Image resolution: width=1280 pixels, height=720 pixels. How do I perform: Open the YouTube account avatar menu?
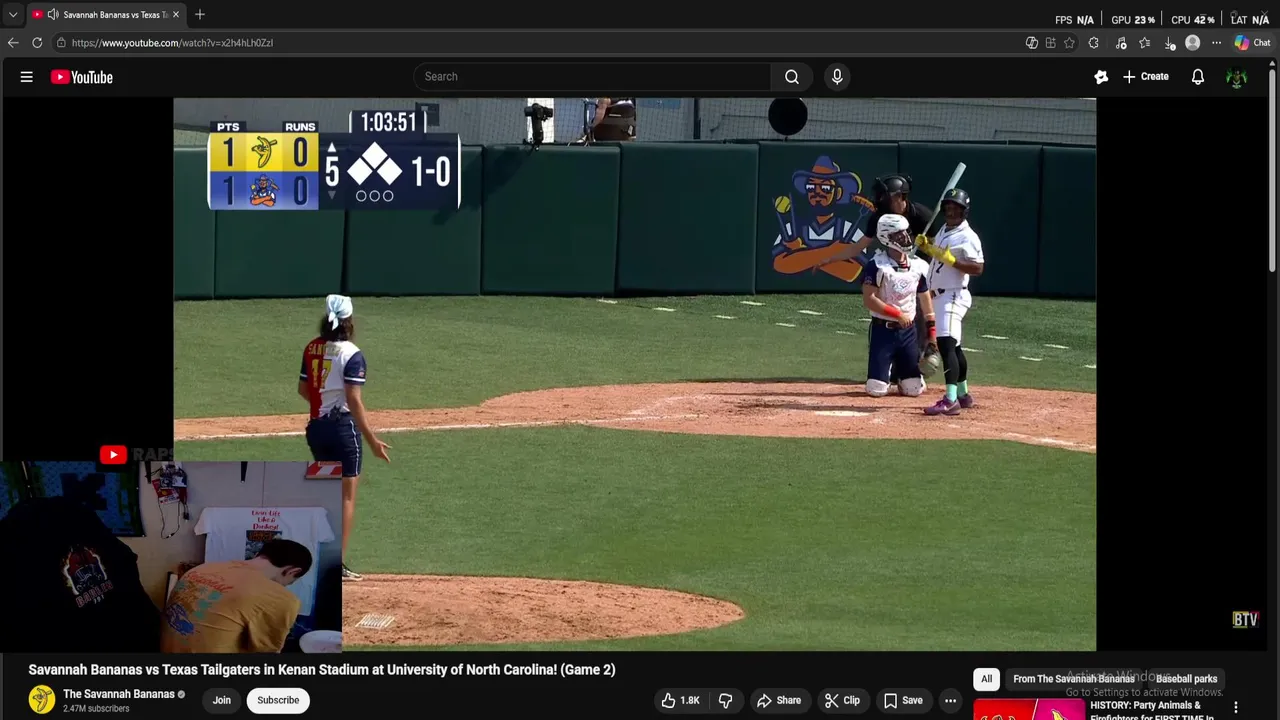(1237, 77)
